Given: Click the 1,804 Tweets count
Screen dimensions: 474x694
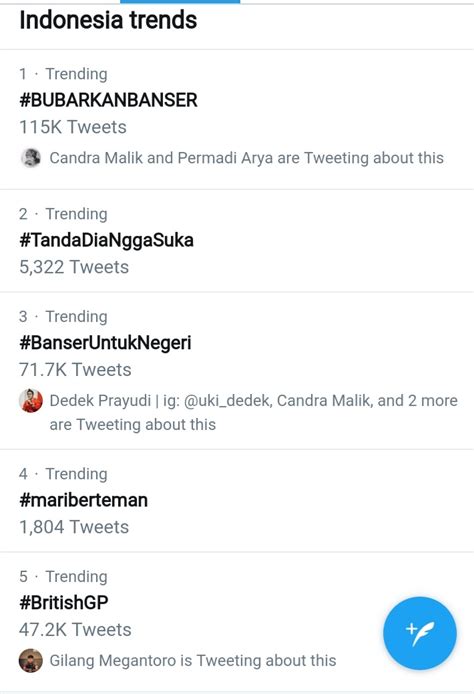Looking at the screenshot, I should click(74, 527).
